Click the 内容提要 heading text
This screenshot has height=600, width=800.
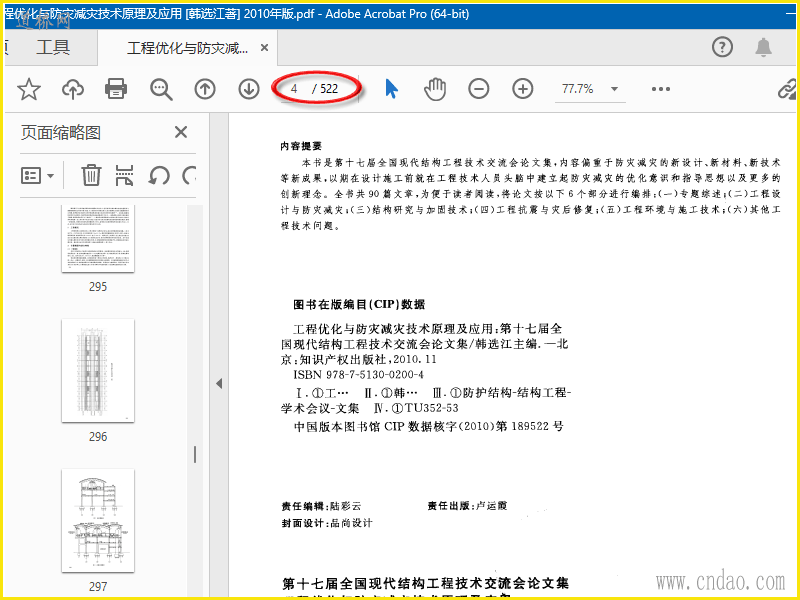coord(301,146)
